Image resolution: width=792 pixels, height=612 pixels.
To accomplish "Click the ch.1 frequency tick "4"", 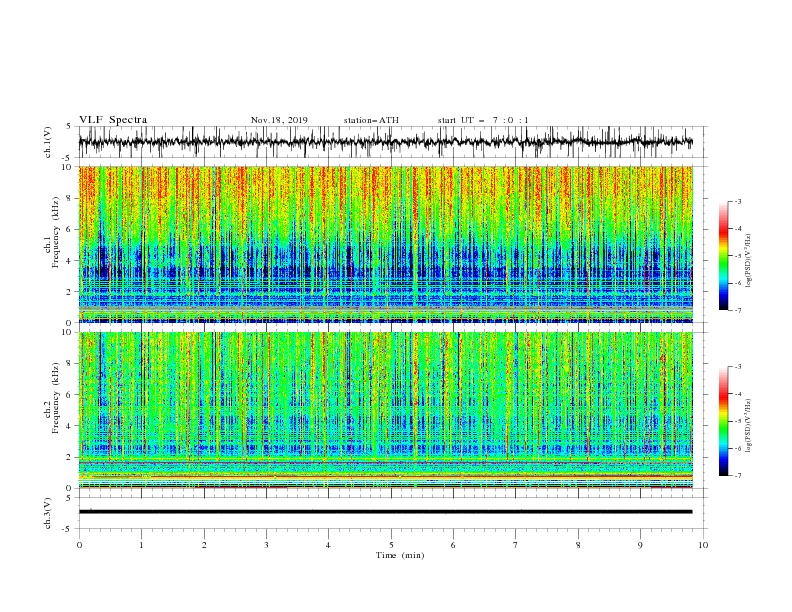I will (x=71, y=261).
